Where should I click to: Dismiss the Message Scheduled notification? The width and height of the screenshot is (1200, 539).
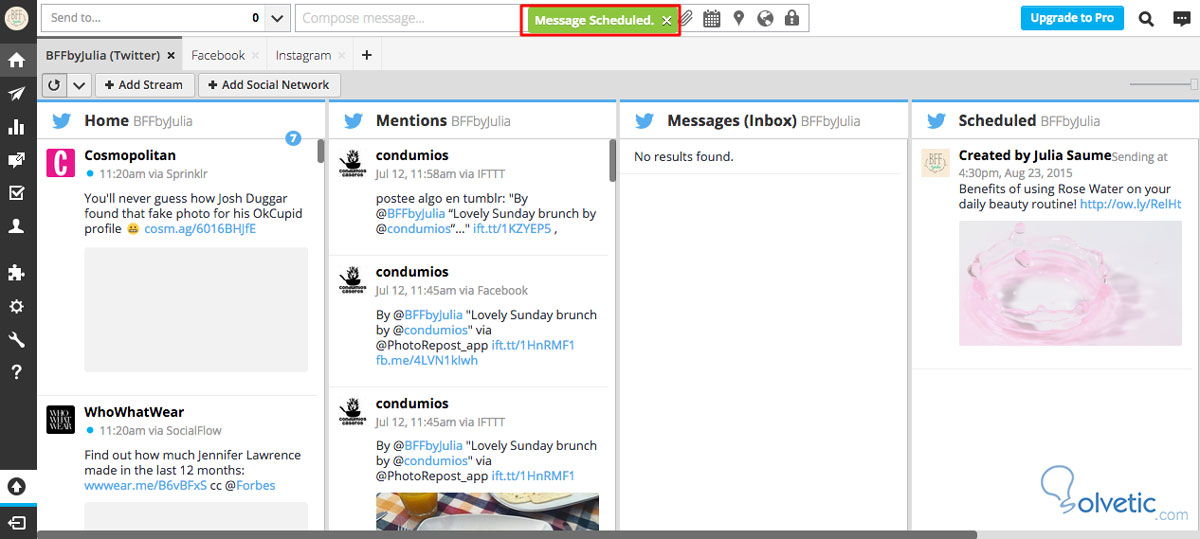click(x=667, y=20)
